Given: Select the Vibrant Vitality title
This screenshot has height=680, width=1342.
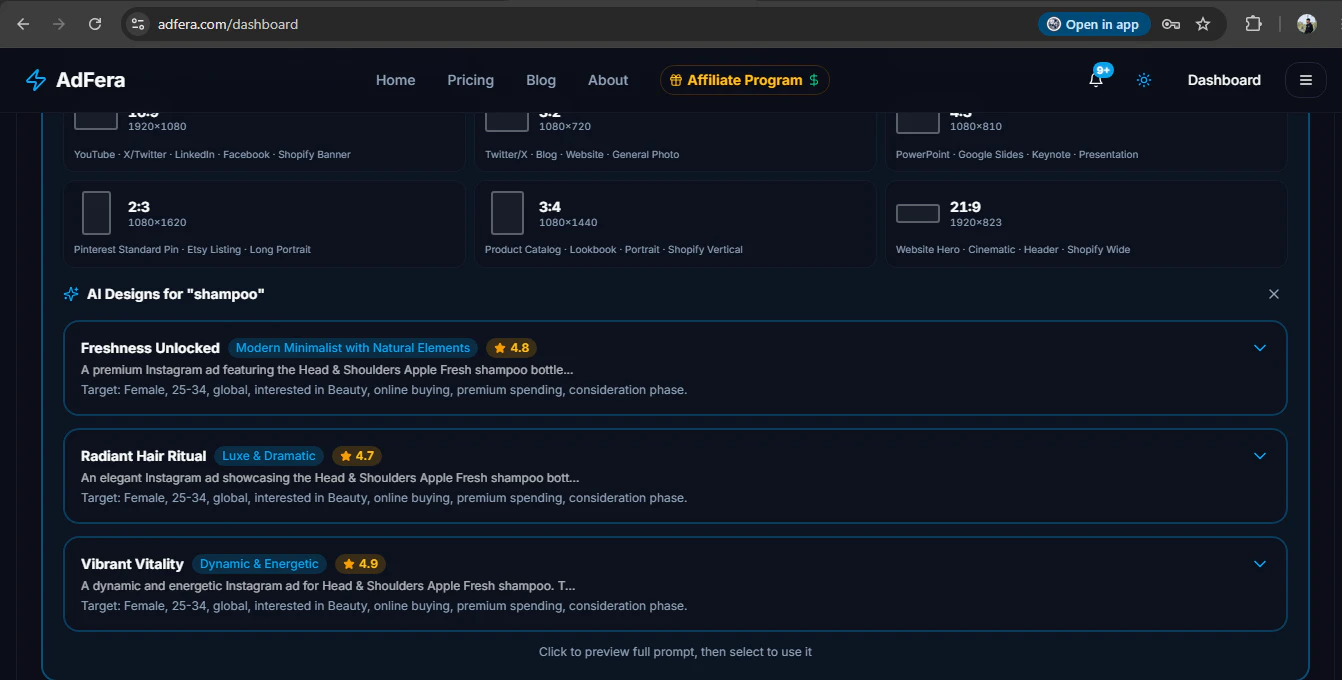Looking at the screenshot, I should pos(132,564).
